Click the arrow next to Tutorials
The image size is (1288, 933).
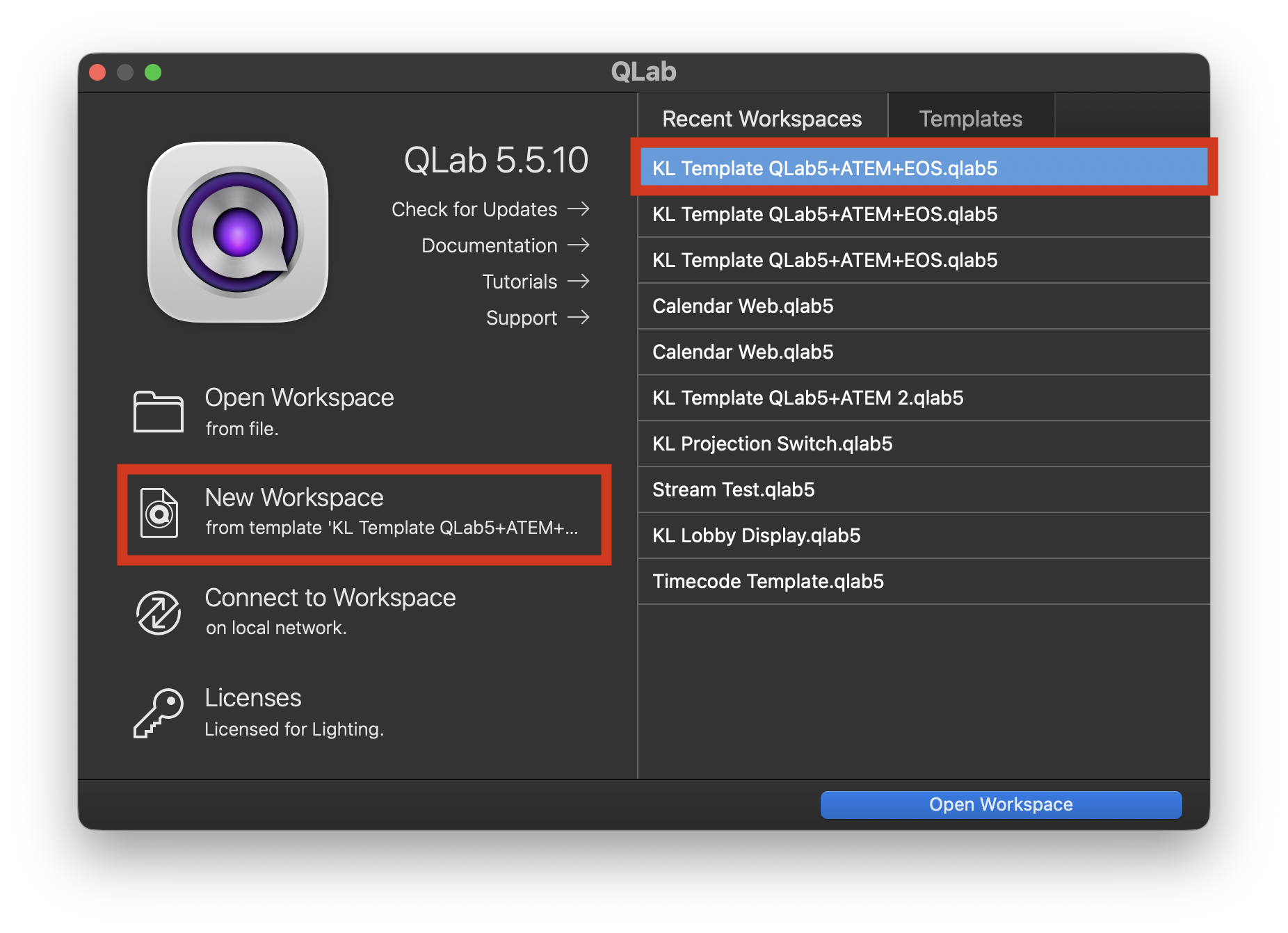[x=579, y=281]
